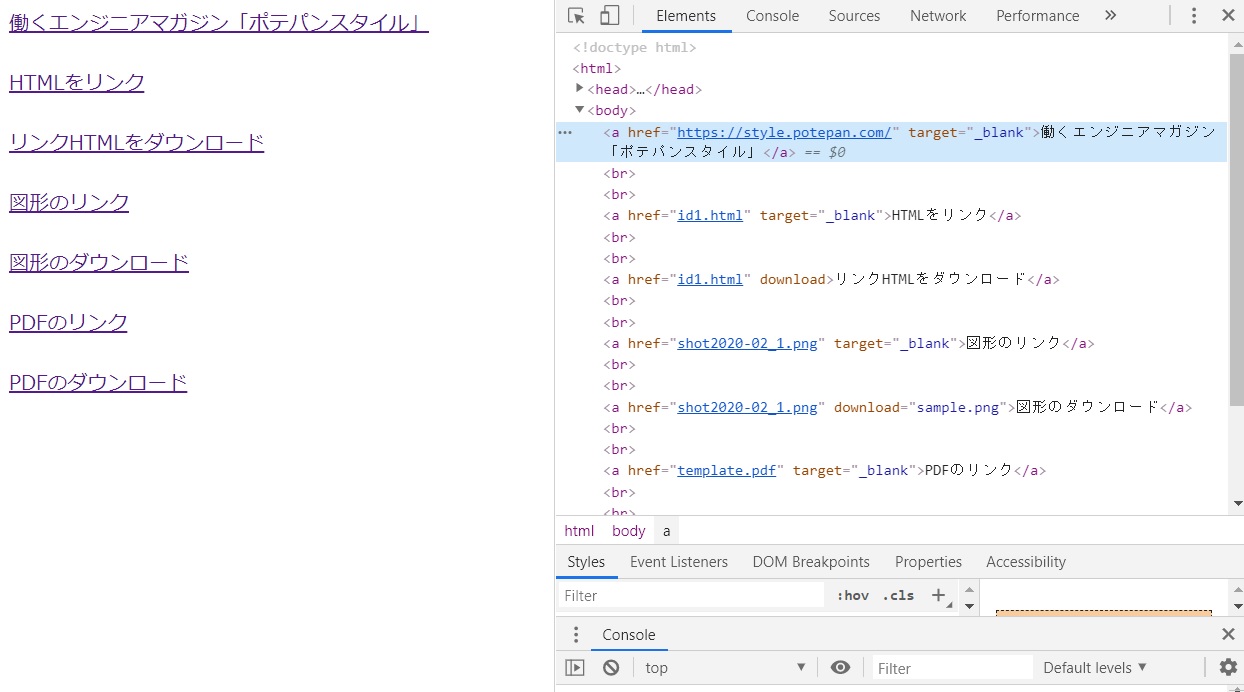Open the Default levels dropdown
1244x692 pixels.
[x=1095, y=667]
